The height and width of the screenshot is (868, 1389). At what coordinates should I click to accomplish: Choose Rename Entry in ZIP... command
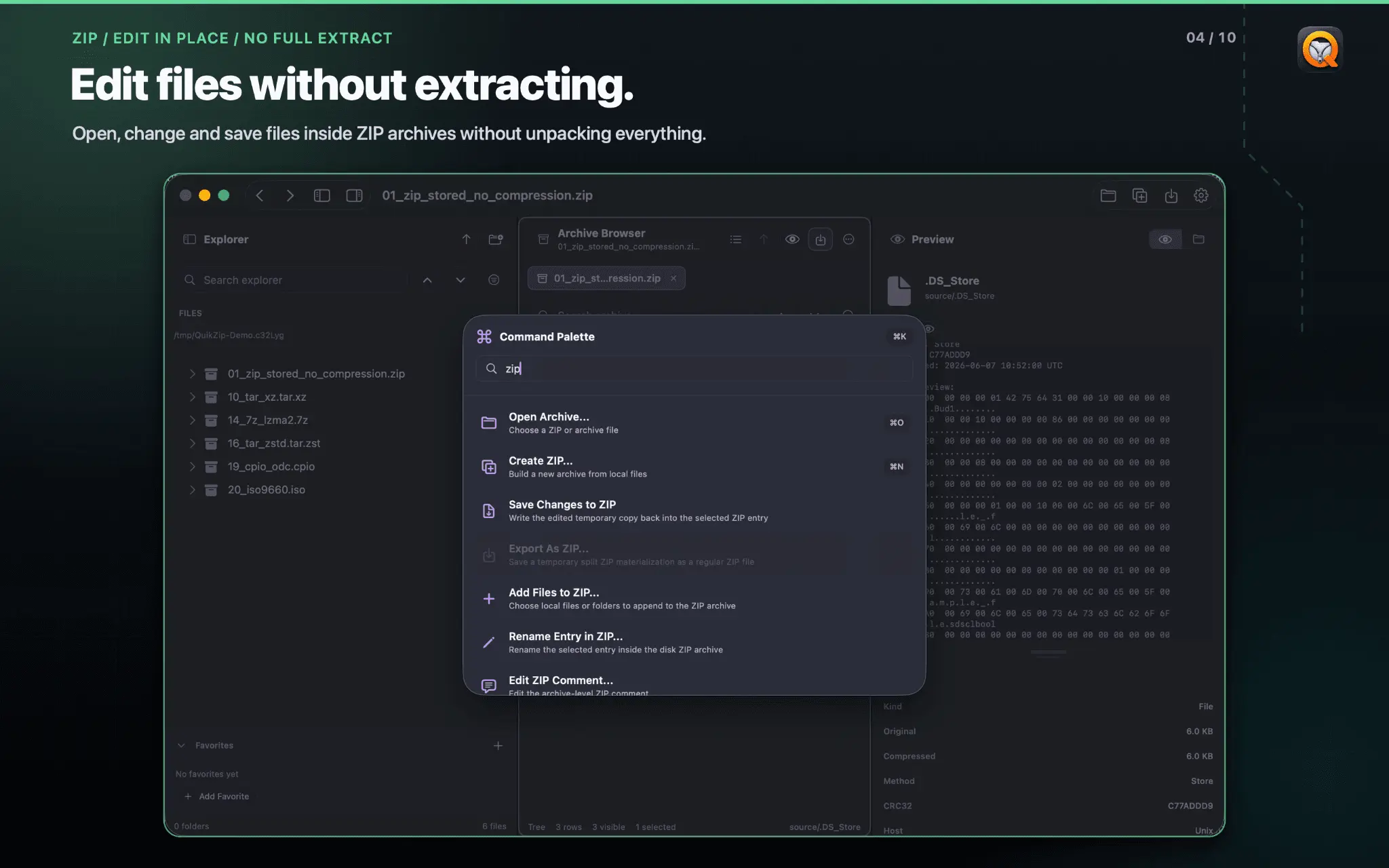pos(694,642)
